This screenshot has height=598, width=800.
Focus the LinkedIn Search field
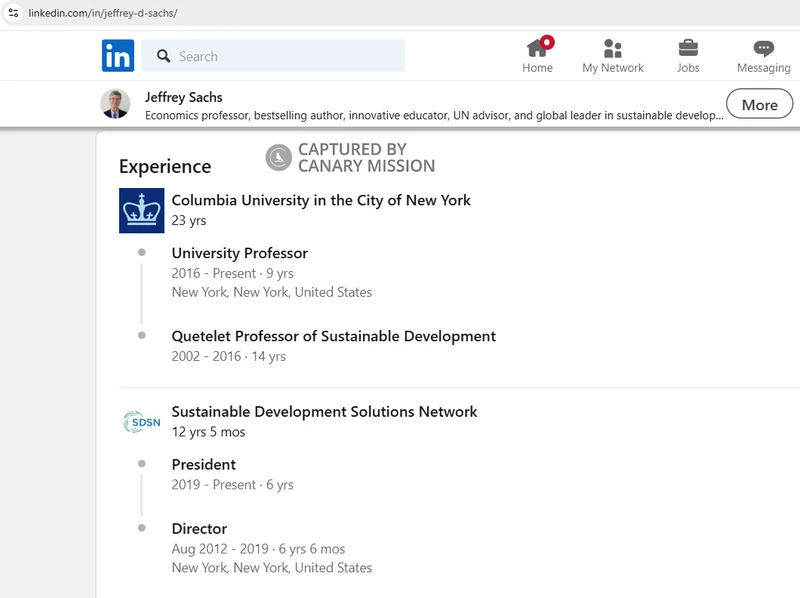[x=273, y=56]
